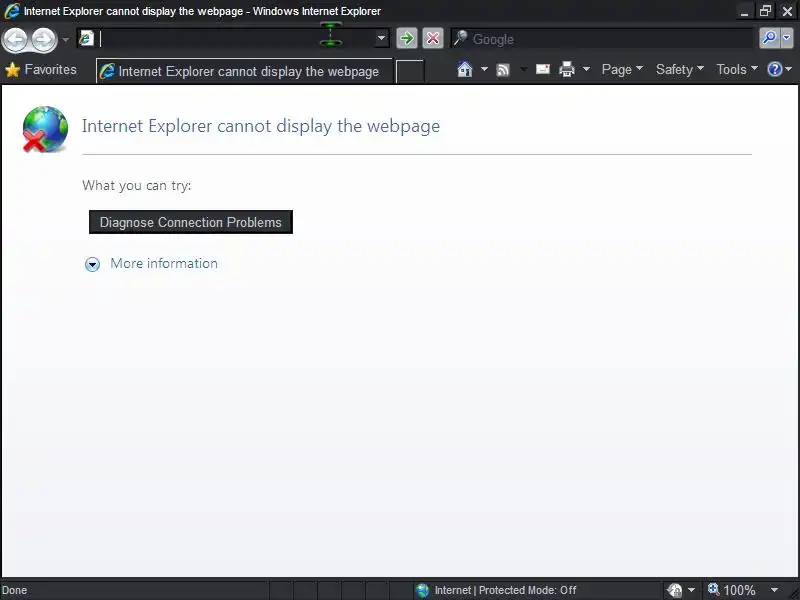The image size is (800, 600).
Task: Focus the address bar field
Action: [233, 38]
